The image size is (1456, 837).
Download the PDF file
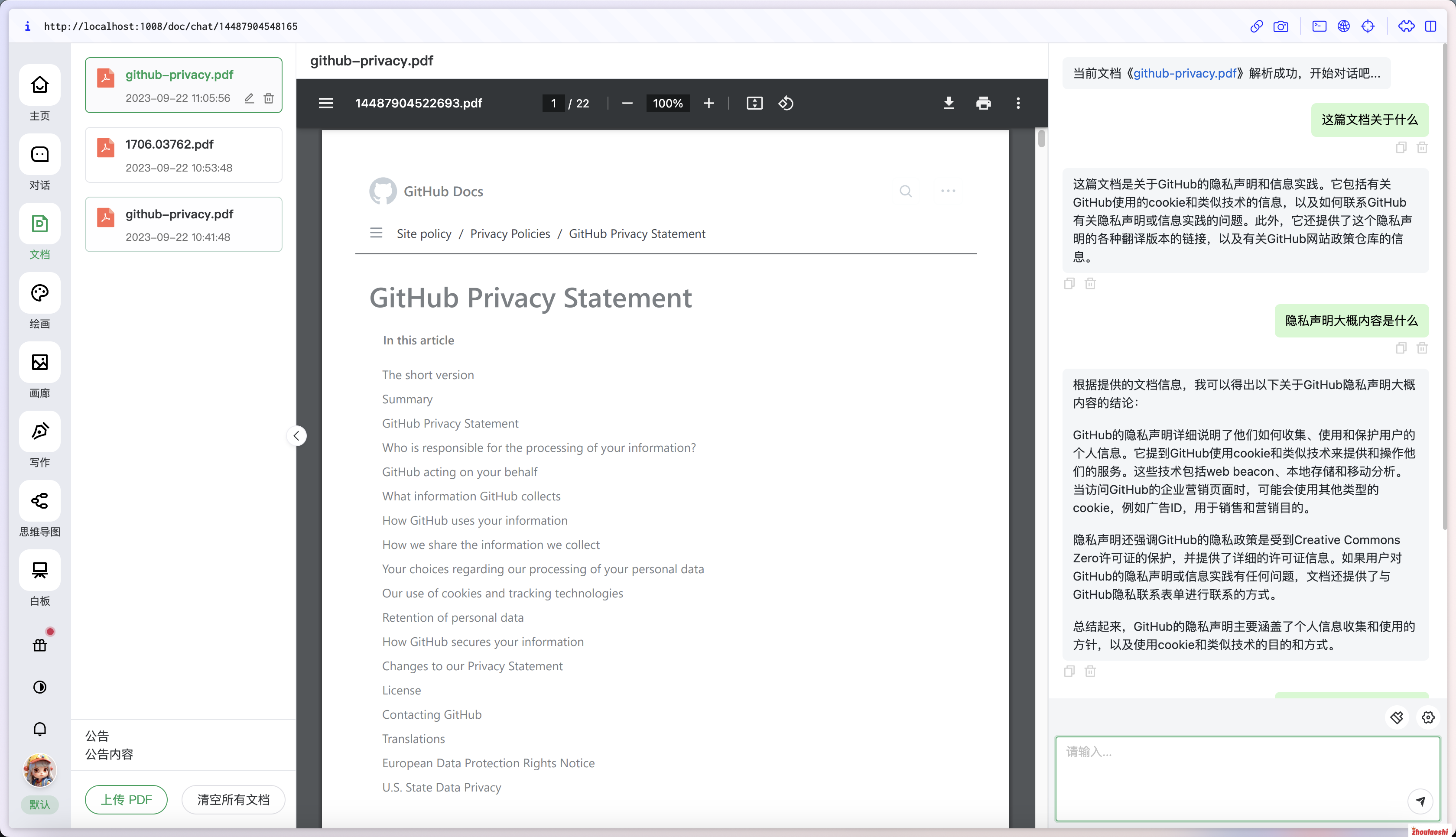pyautogui.click(x=949, y=104)
